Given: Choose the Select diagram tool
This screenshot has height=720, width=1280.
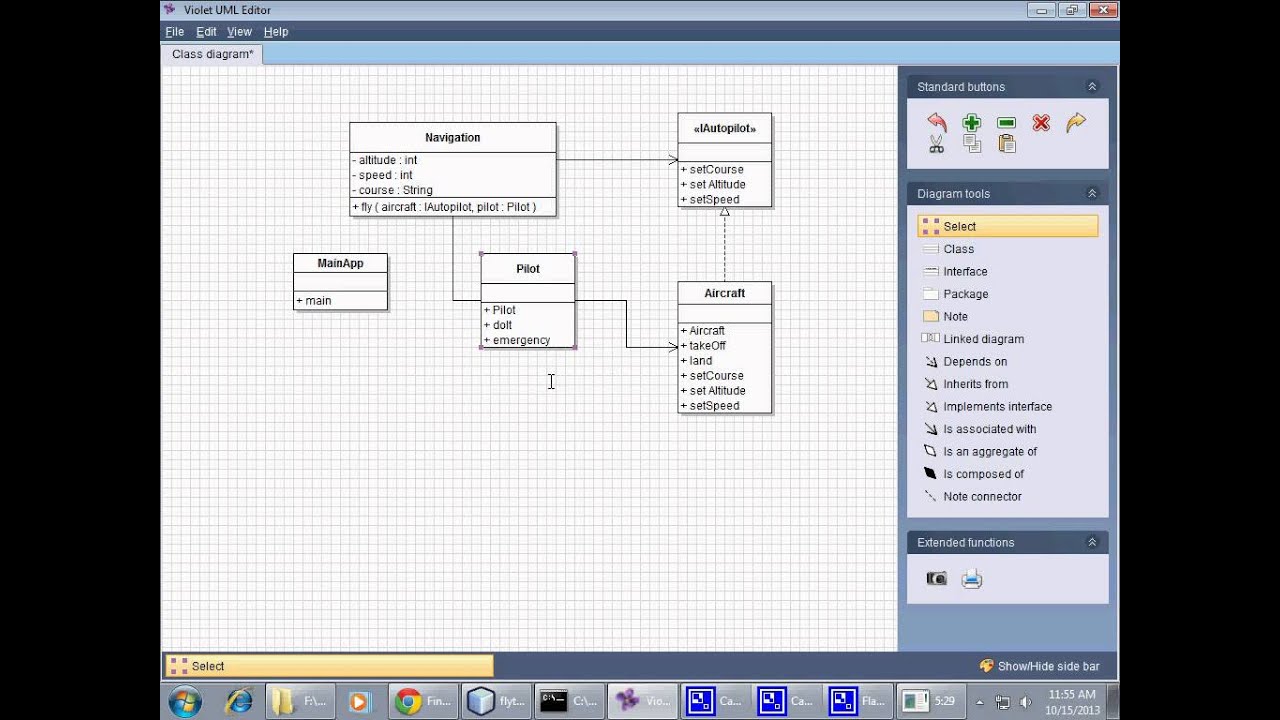Looking at the screenshot, I should (1007, 226).
